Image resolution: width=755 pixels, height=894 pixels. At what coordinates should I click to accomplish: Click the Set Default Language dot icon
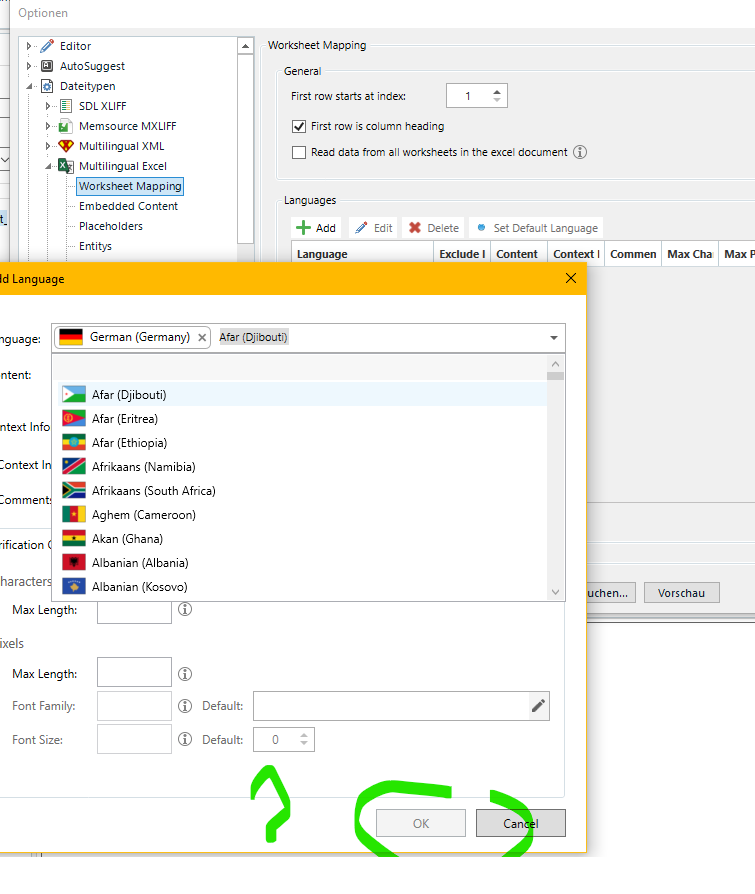[x=481, y=227]
